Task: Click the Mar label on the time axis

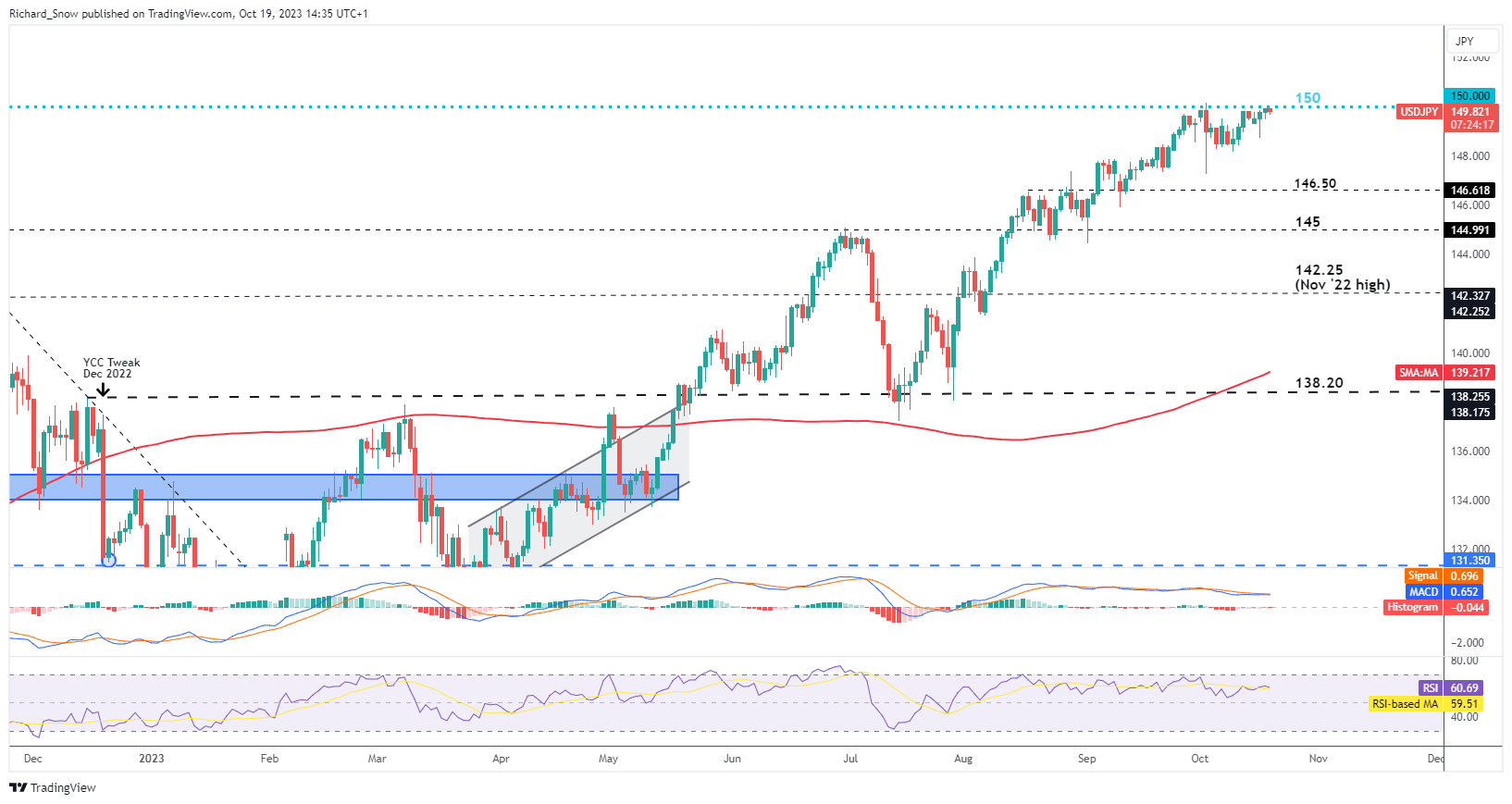Action: [377, 759]
